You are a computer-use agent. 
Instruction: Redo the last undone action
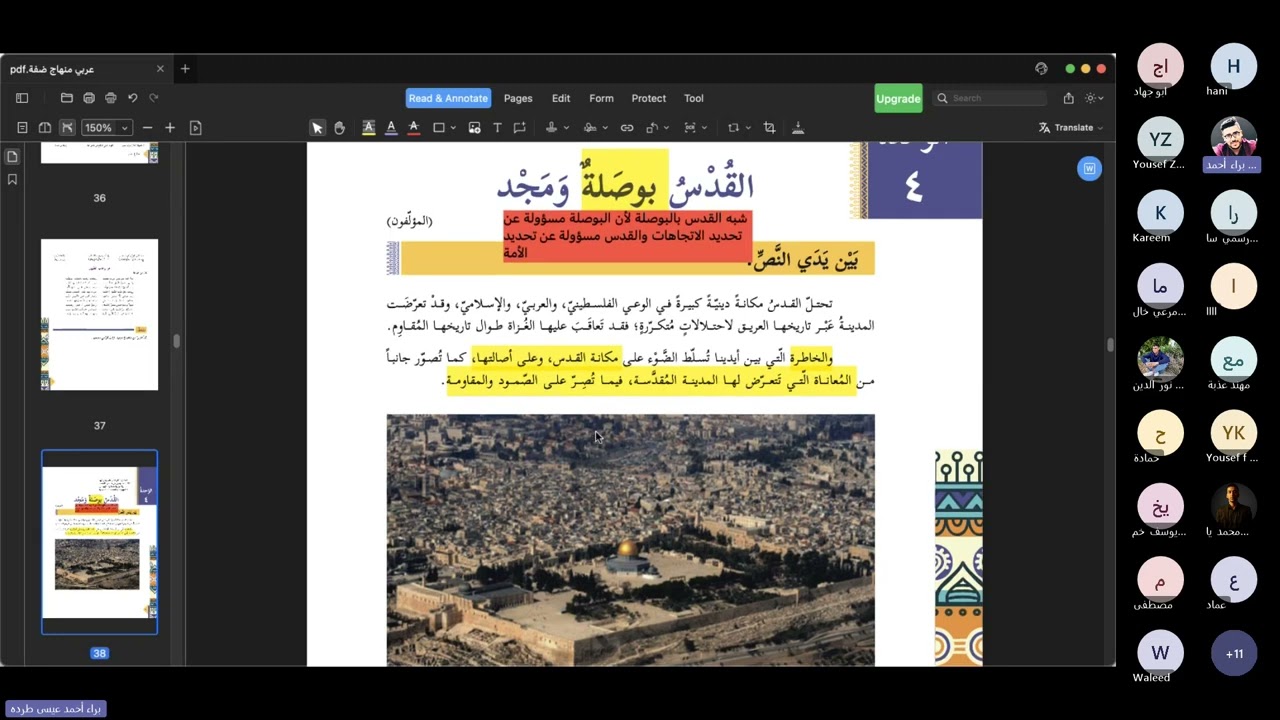(x=154, y=98)
